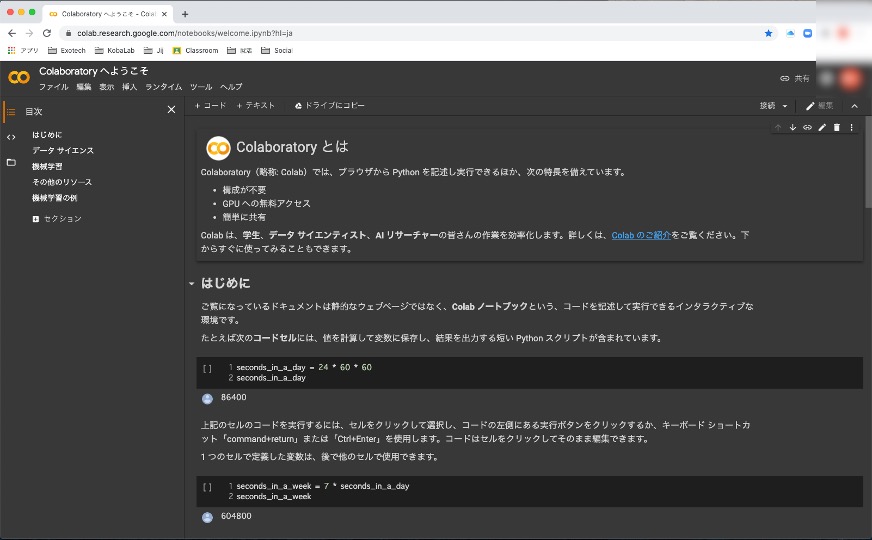Click inside the seconds_in_a_week code line

[323, 486]
